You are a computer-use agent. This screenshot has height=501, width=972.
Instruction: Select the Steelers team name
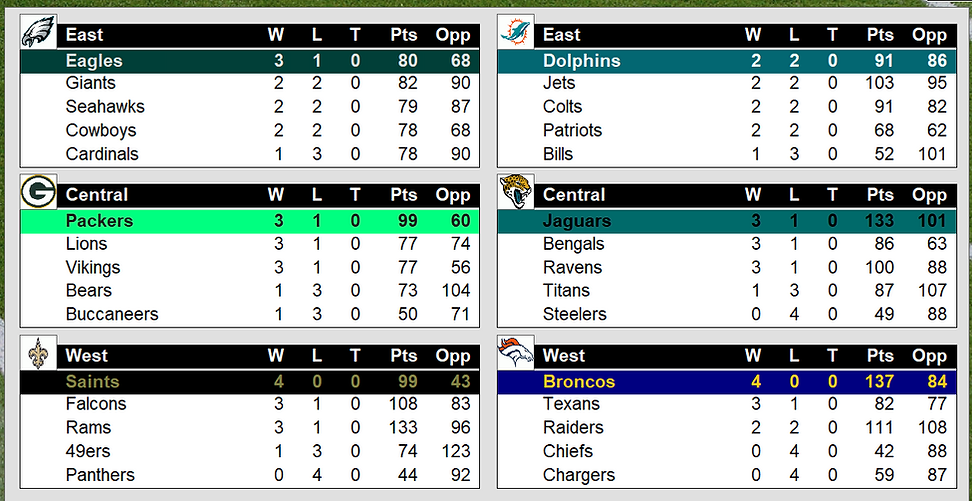coord(575,314)
